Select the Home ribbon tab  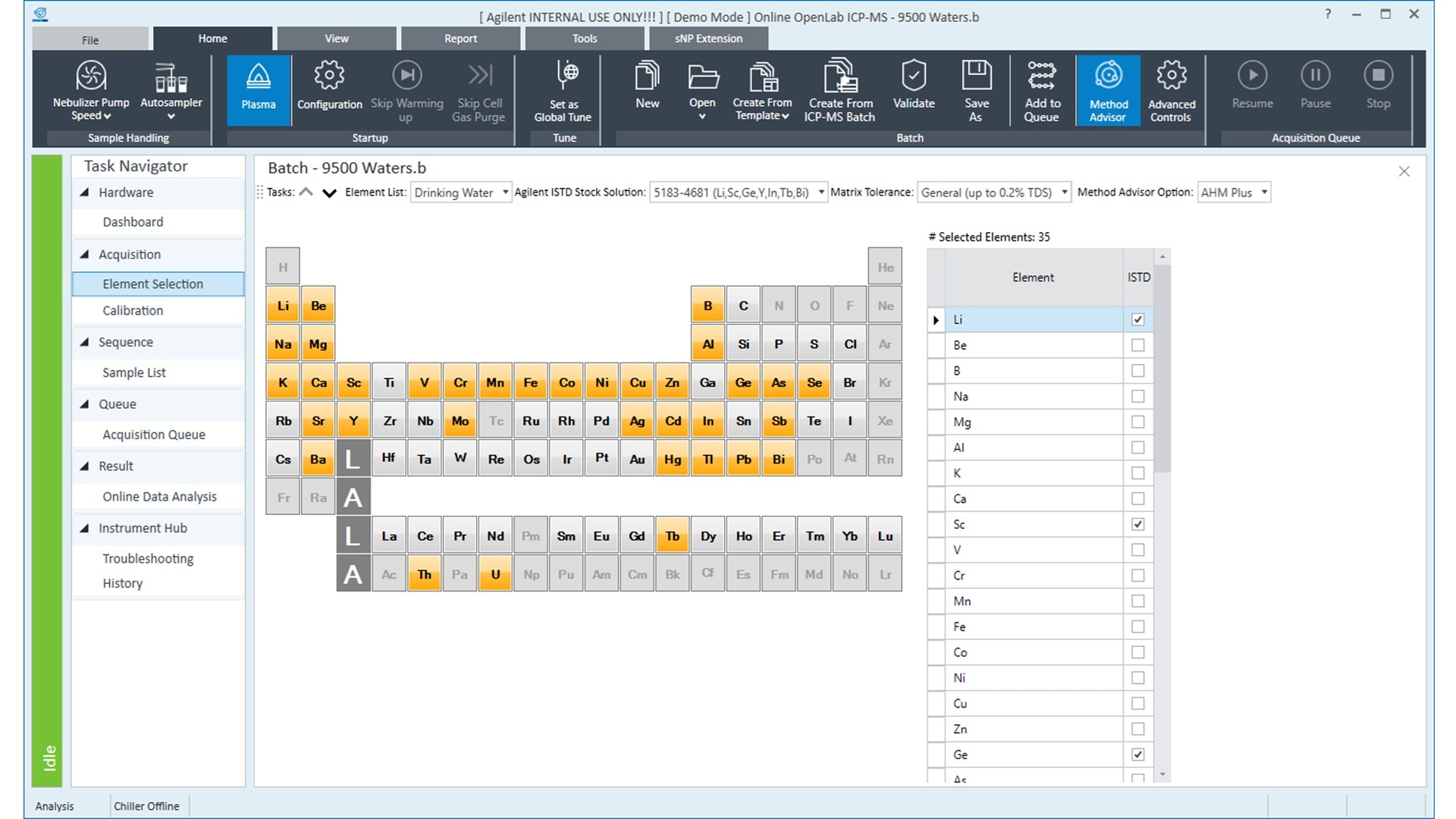tap(212, 39)
